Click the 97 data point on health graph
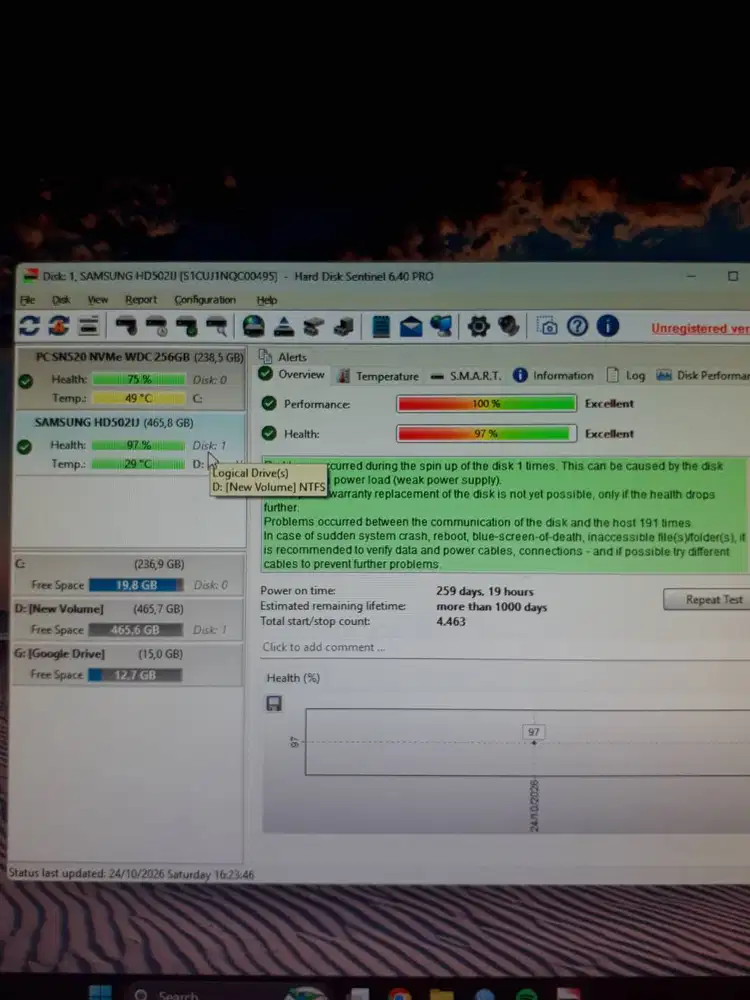750x1000 pixels. (534, 742)
